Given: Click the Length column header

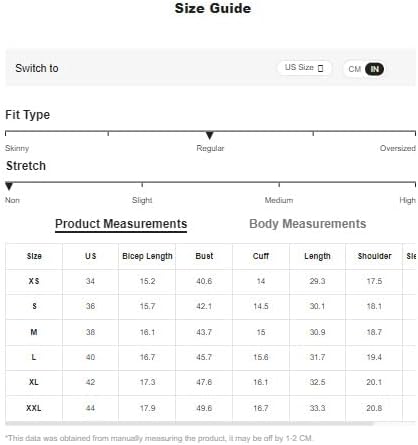Looking at the screenshot, I should pyautogui.click(x=317, y=256).
